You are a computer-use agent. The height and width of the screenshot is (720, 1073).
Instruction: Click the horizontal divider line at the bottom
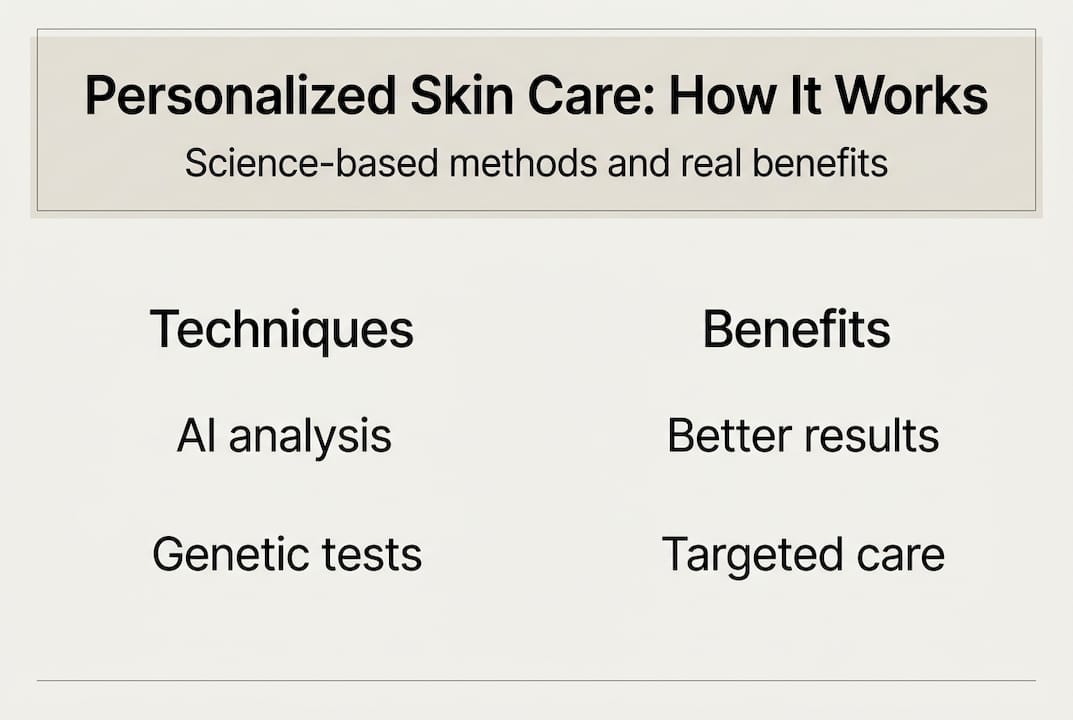(536, 681)
